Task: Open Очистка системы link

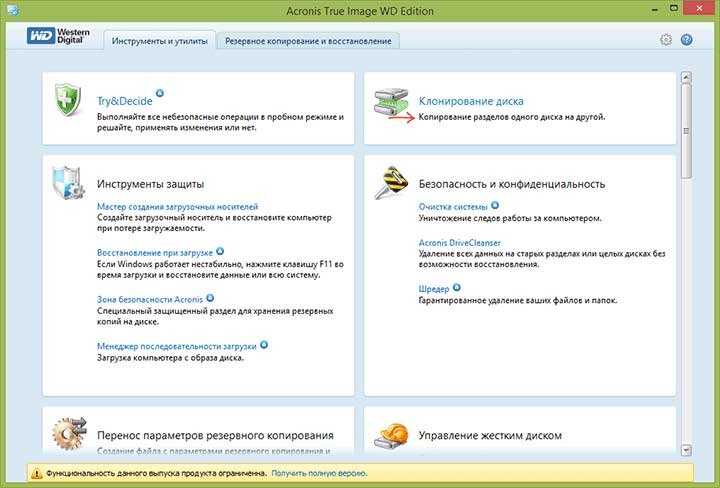Action: [453, 207]
